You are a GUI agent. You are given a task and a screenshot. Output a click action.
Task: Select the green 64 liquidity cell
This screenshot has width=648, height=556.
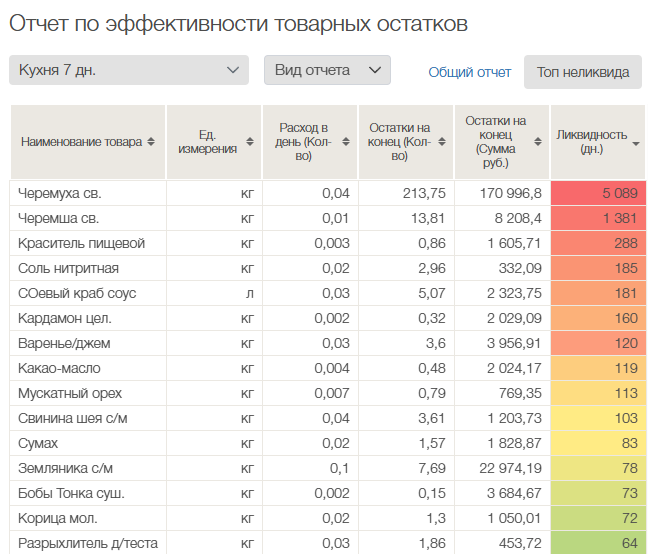(x=596, y=543)
